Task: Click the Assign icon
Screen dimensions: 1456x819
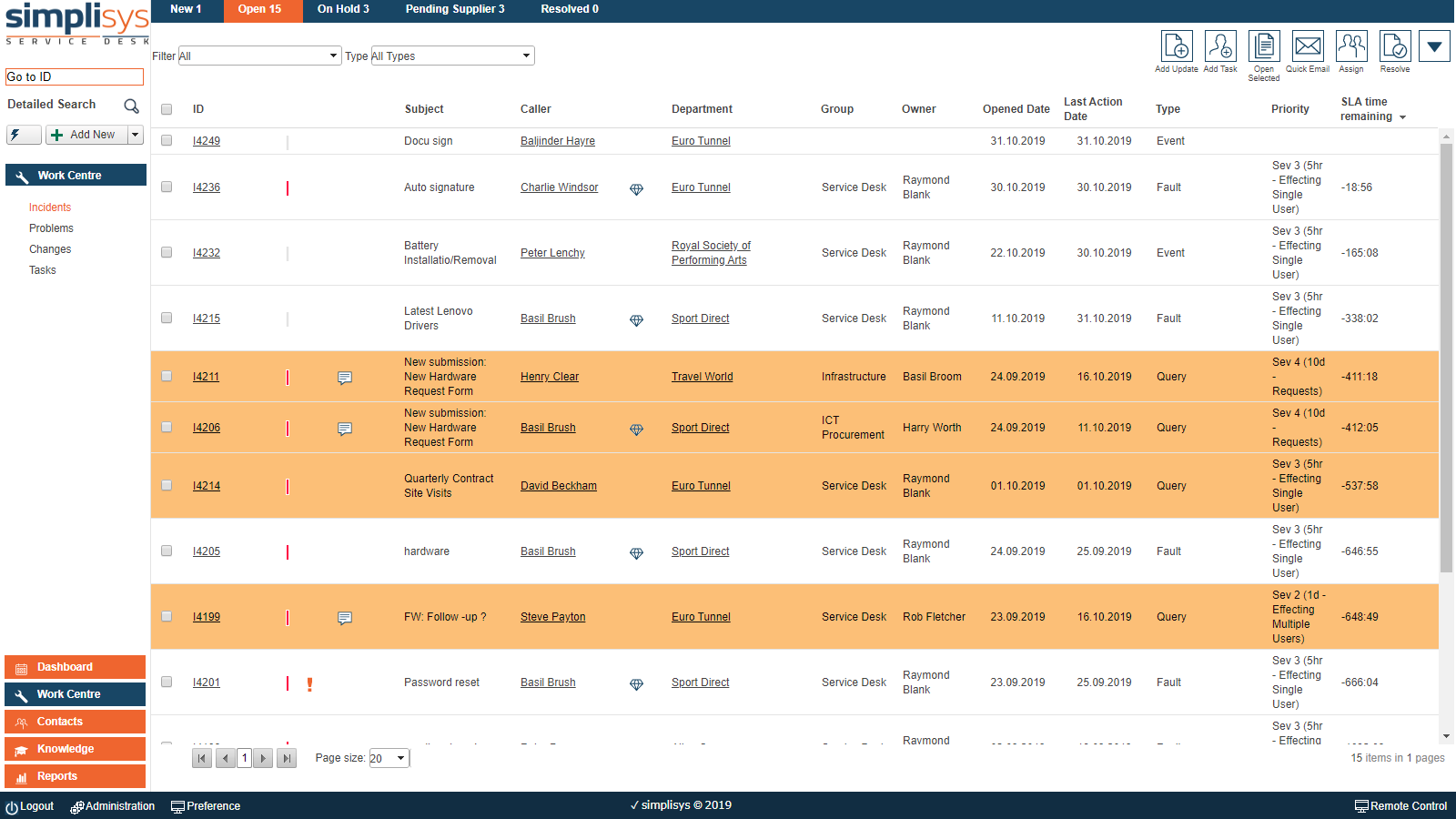Action: click(1351, 46)
